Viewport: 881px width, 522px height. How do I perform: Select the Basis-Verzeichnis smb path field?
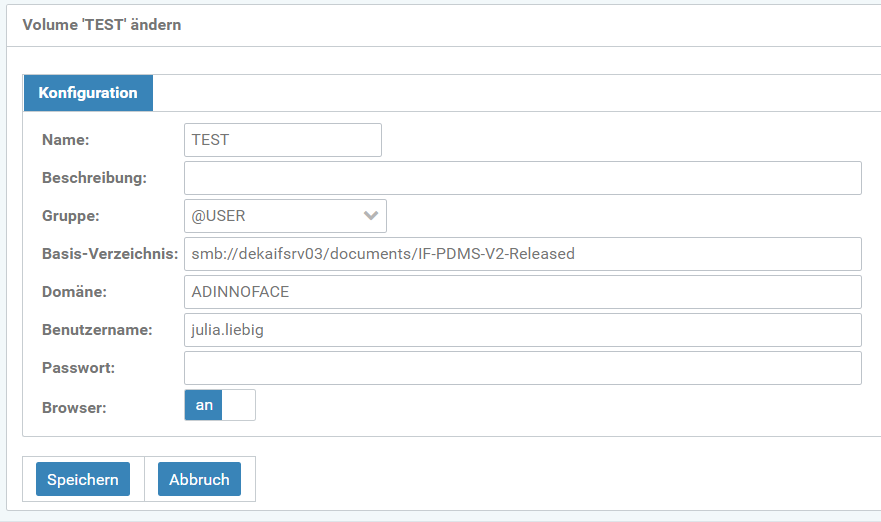tap(522, 254)
